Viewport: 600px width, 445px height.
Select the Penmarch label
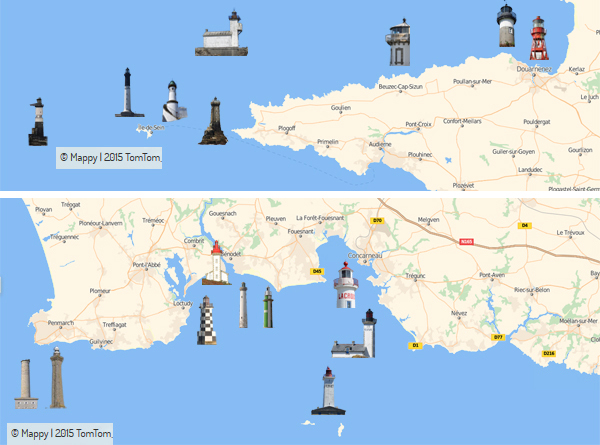(x=61, y=323)
